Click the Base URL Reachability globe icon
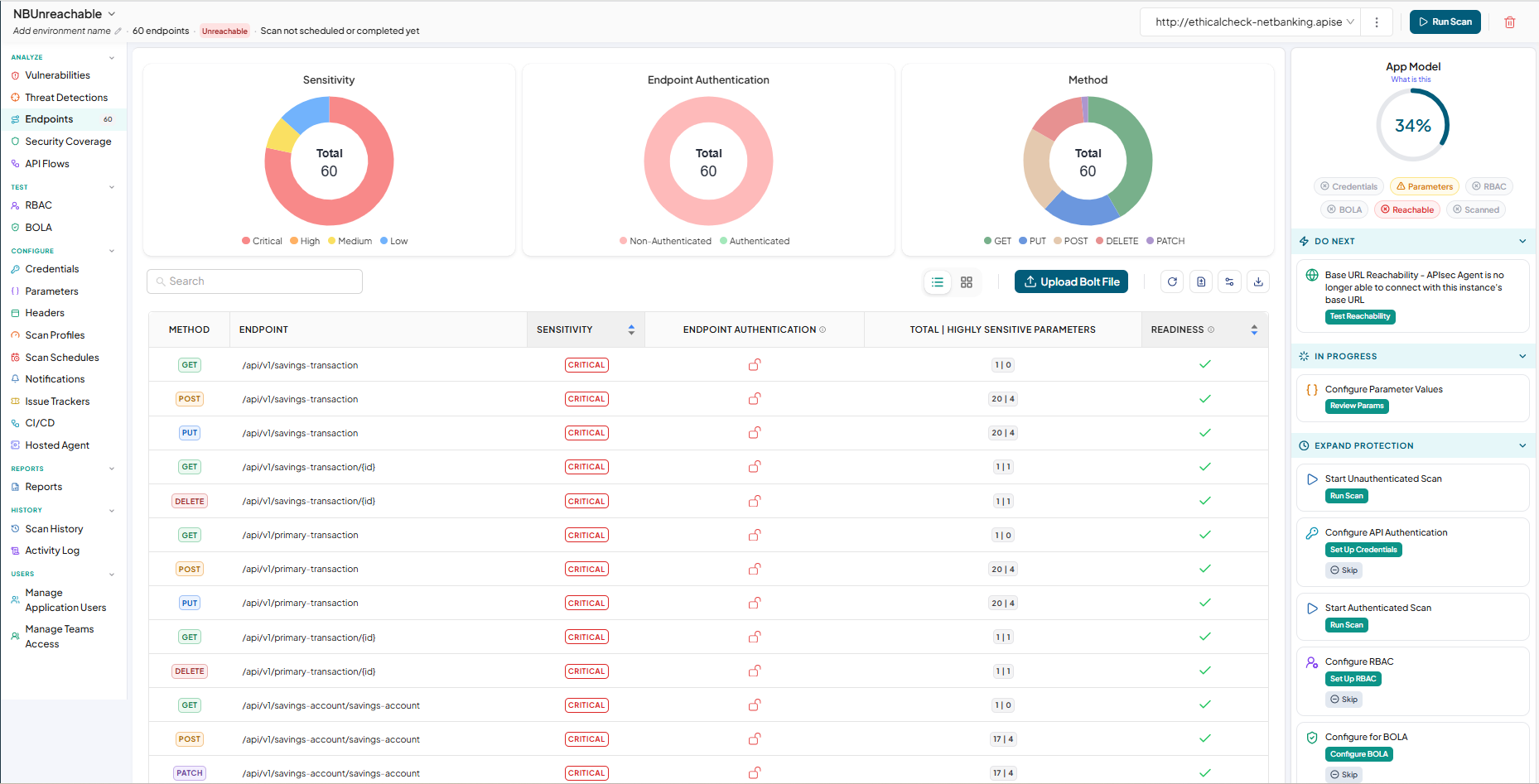 click(x=1312, y=276)
